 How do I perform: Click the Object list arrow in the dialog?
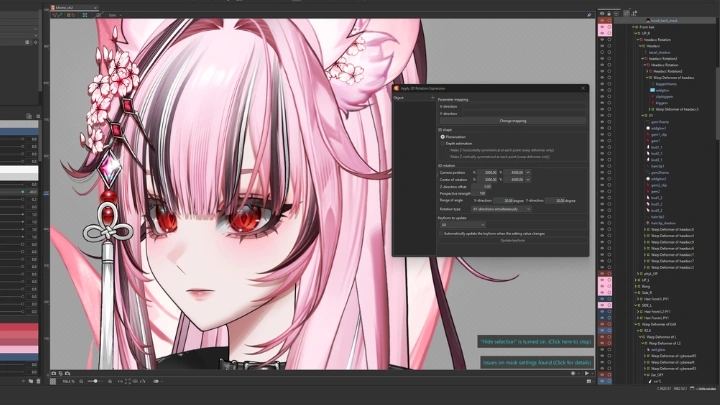point(433,98)
